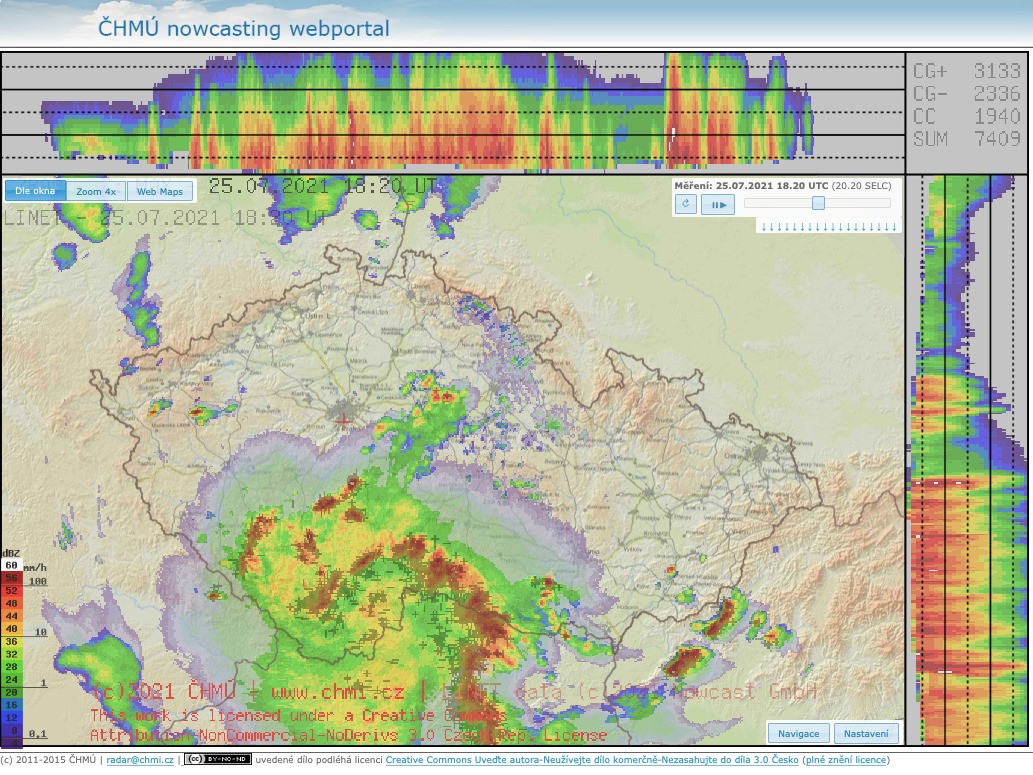Open the Navigace button
The width and height of the screenshot is (1033, 775).
click(x=798, y=733)
